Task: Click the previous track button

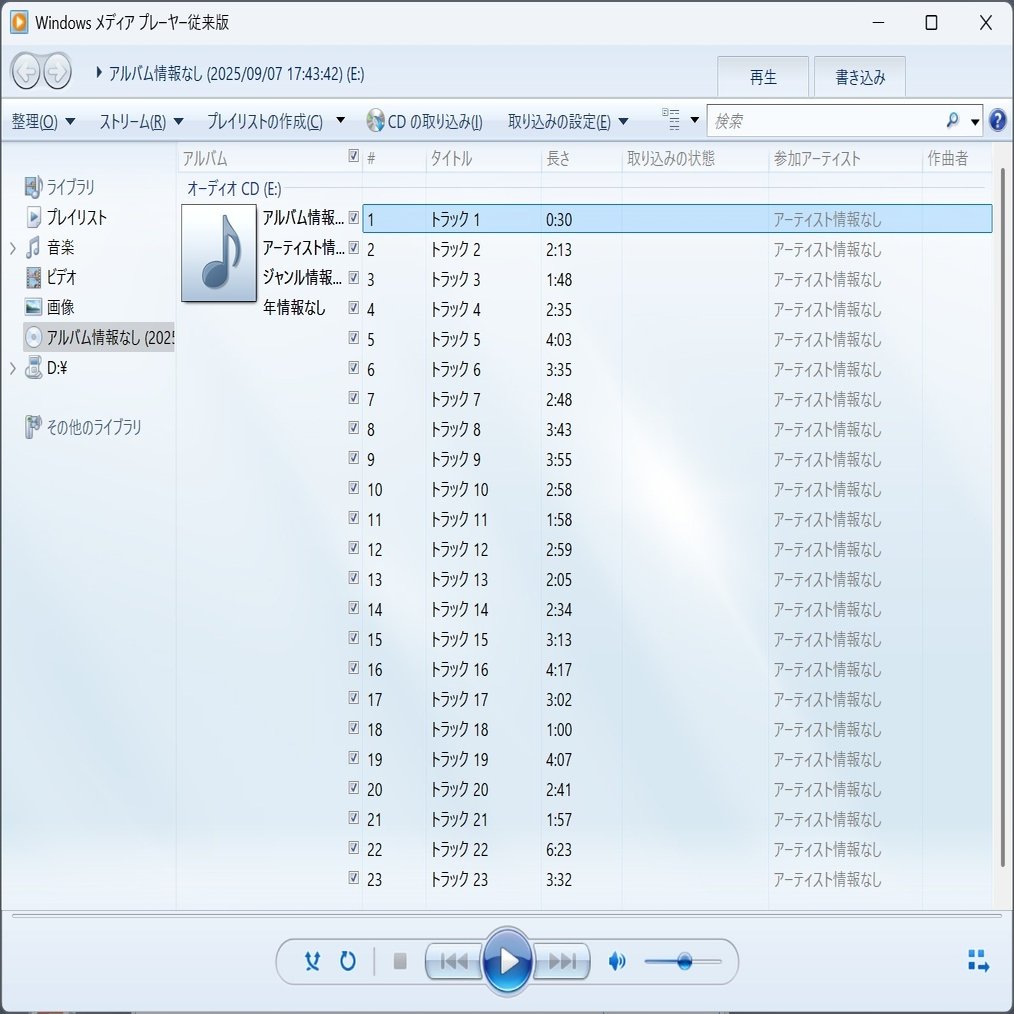Action: (453, 962)
